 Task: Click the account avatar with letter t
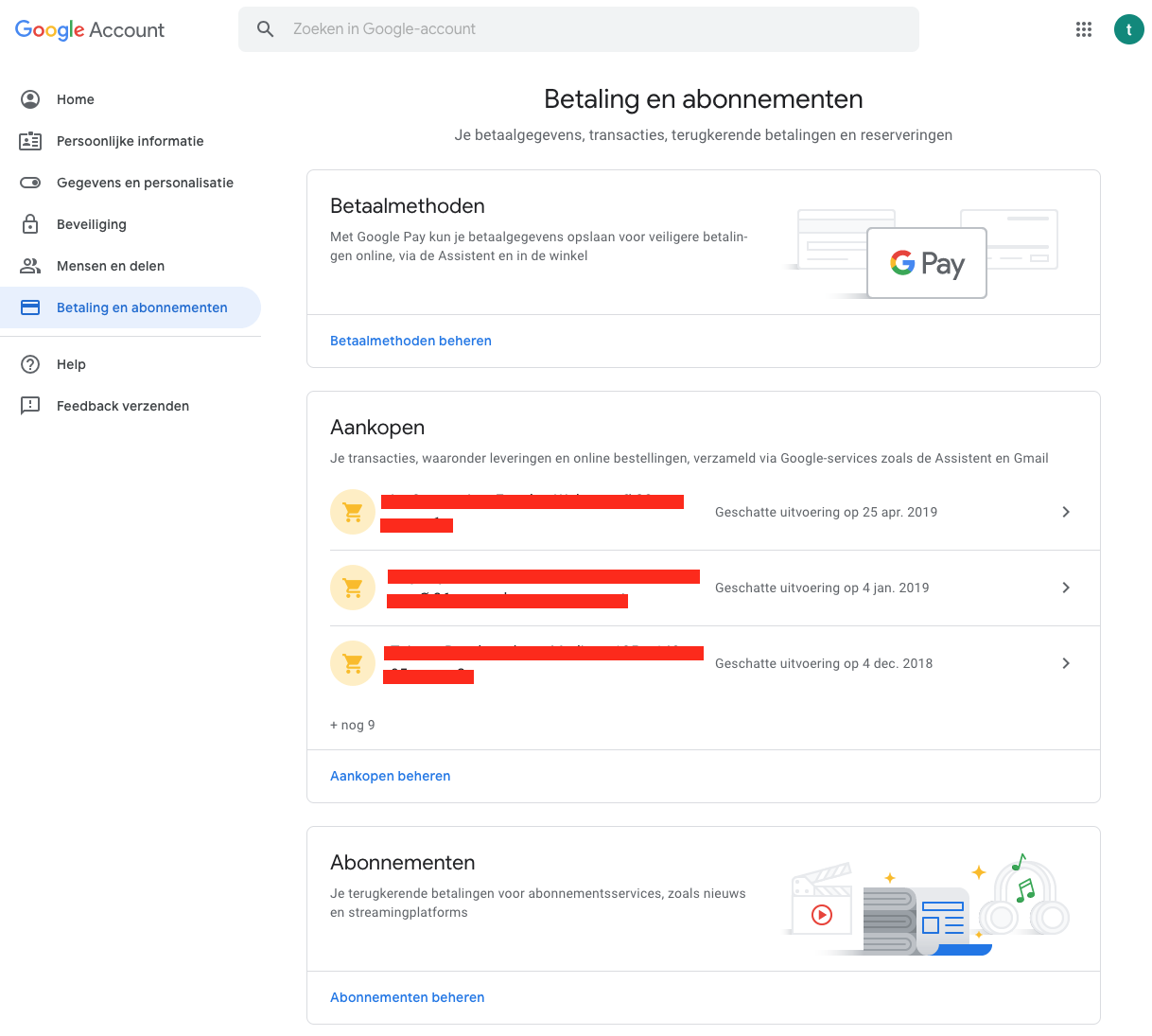[1128, 29]
